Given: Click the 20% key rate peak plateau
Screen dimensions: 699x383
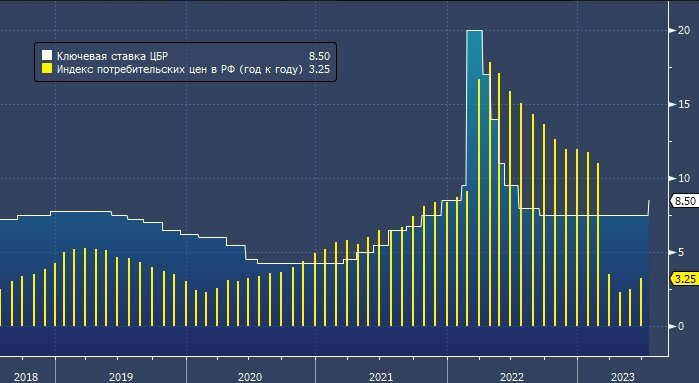Looking at the screenshot, I should click(474, 30).
